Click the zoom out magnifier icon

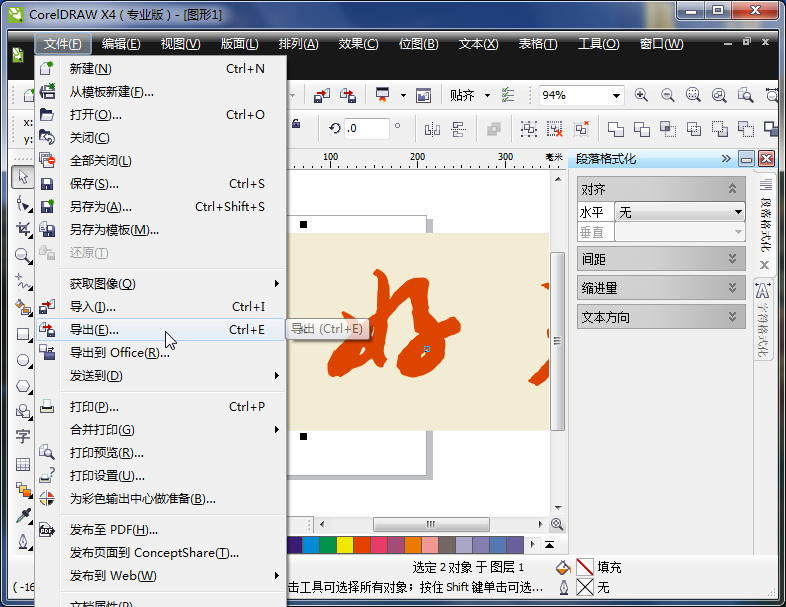[667, 95]
